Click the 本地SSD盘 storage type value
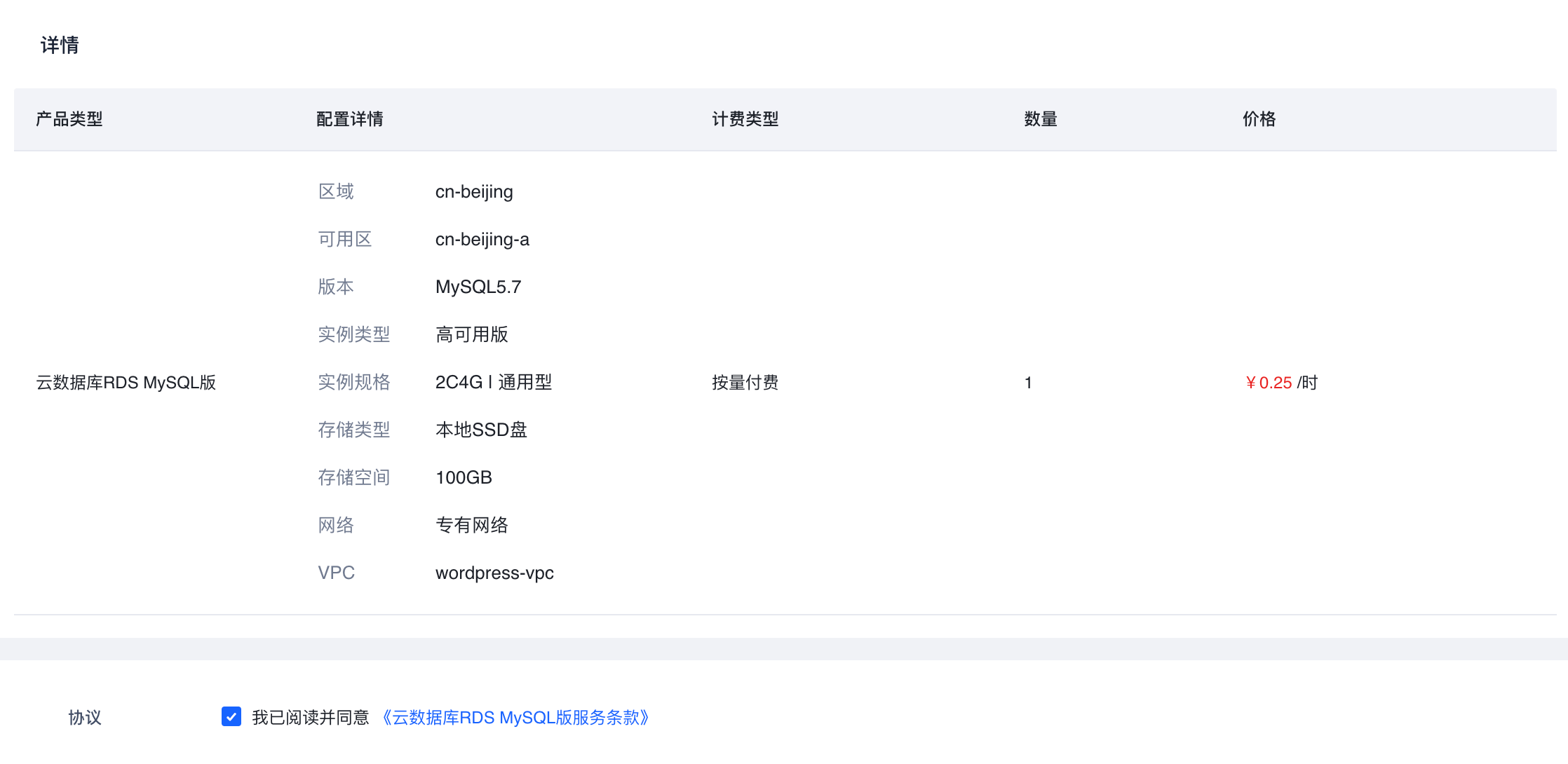 [481, 430]
